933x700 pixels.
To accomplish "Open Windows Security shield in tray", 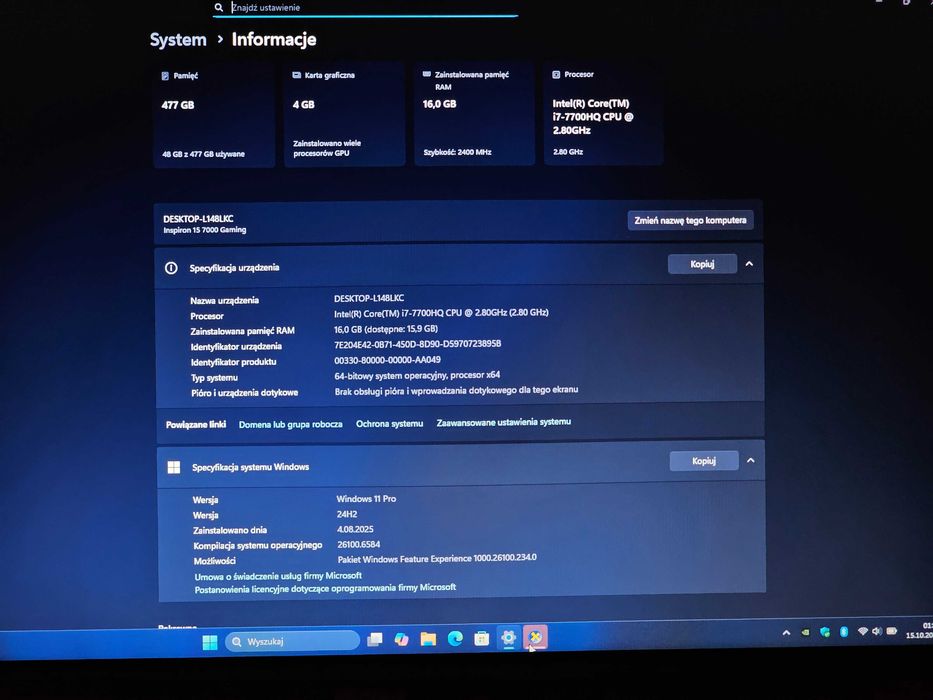I will pos(825,632).
